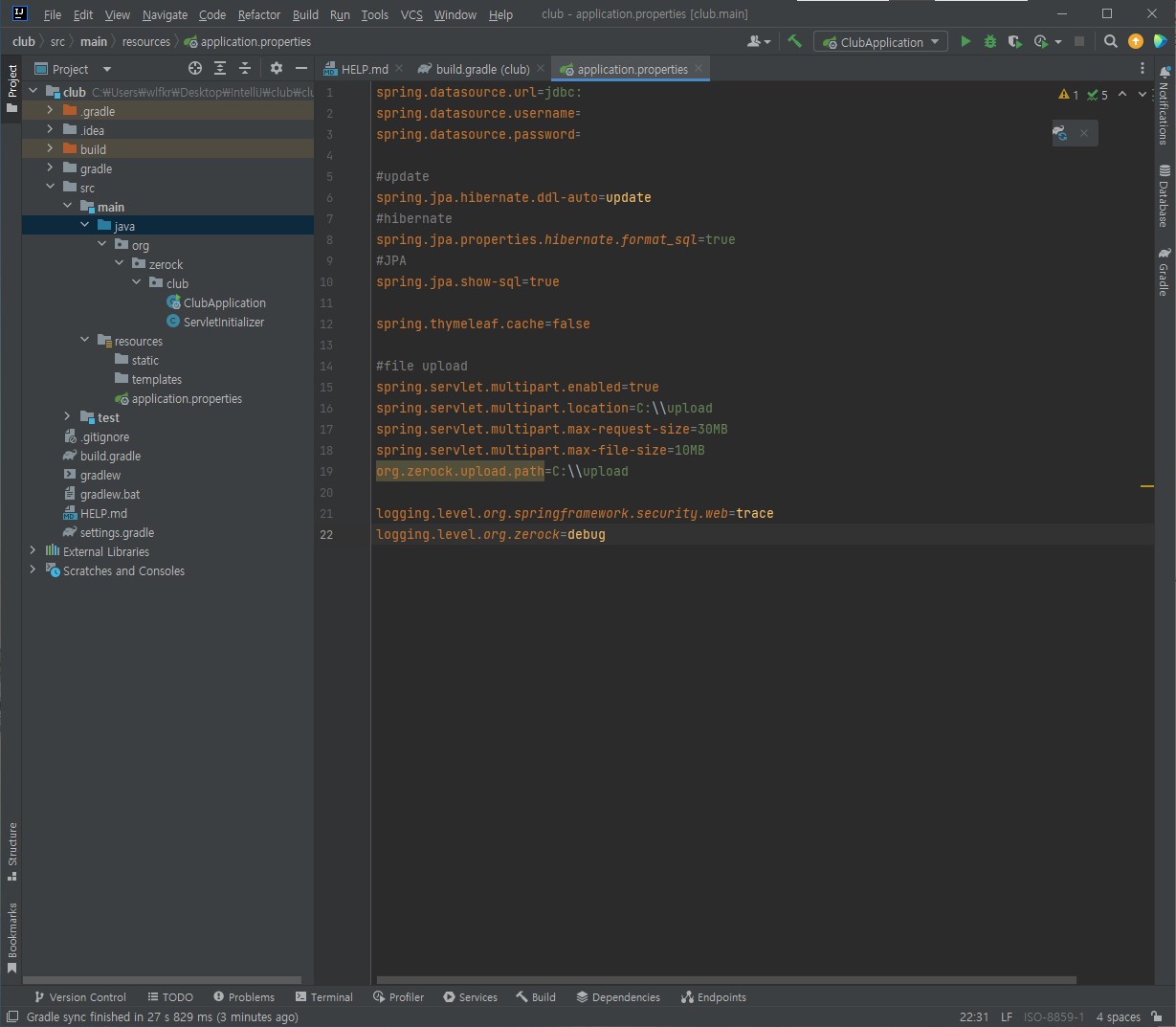Open the Project view mode dropdown
Image resolution: width=1176 pixels, height=1027 pixels.
point(107,69)
